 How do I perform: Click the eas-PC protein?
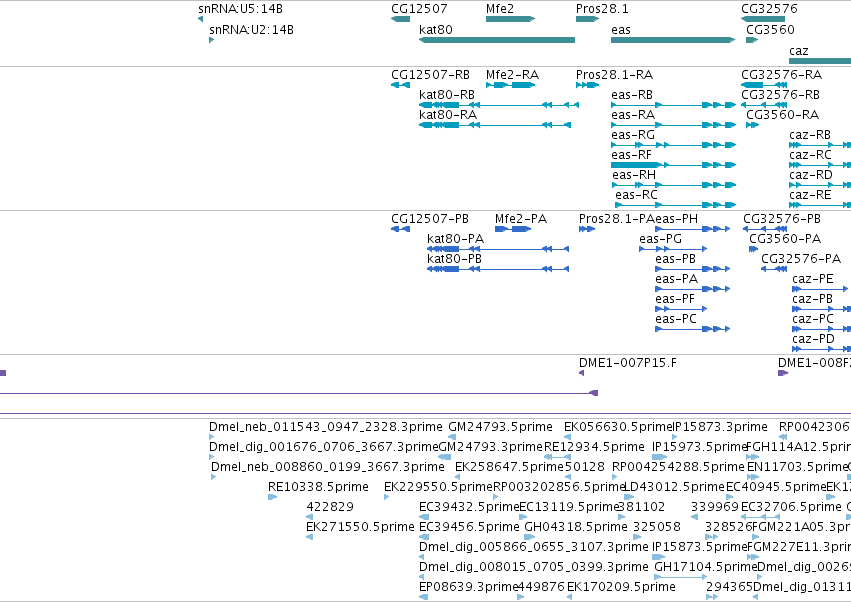coord(693,328)
